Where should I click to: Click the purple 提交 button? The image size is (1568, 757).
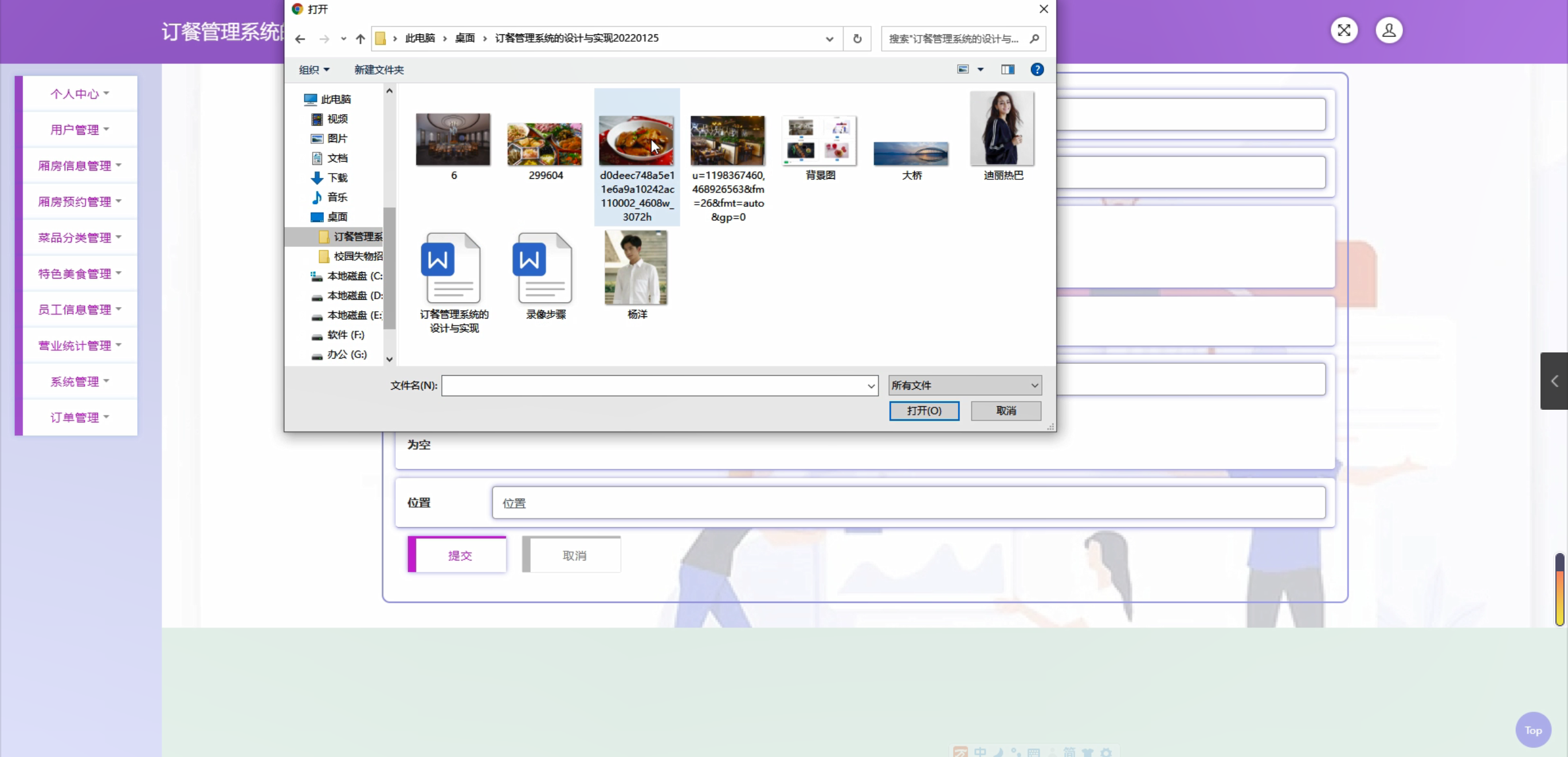coord(460,555)
